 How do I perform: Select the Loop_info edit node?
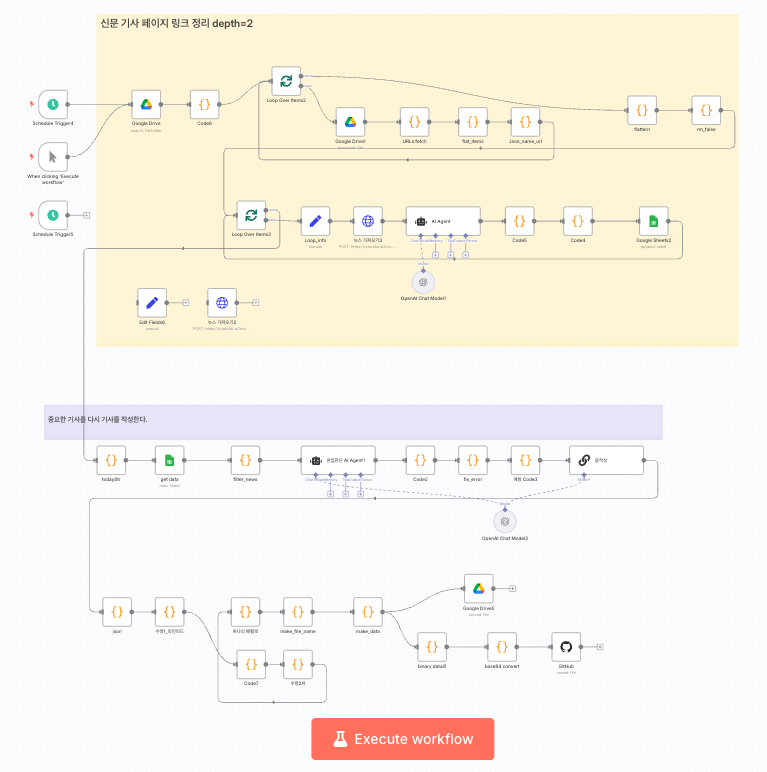click(x=315, y=221)
